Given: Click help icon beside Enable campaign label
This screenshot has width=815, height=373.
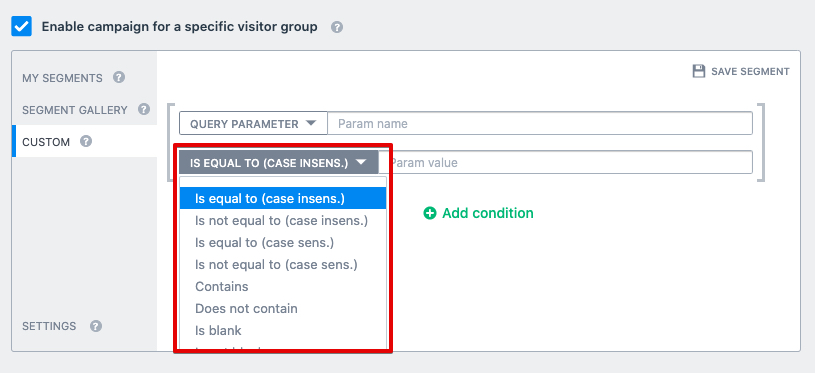Looking at the screenshot, I should click(x=337, y=27).
